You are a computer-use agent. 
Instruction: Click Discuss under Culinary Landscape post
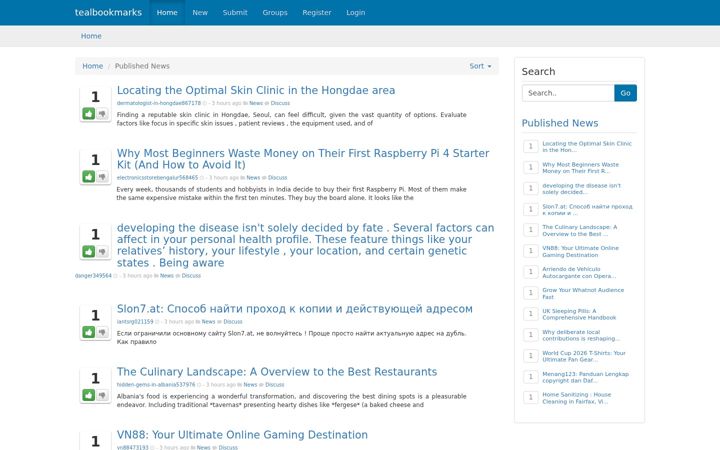[275, 385]
